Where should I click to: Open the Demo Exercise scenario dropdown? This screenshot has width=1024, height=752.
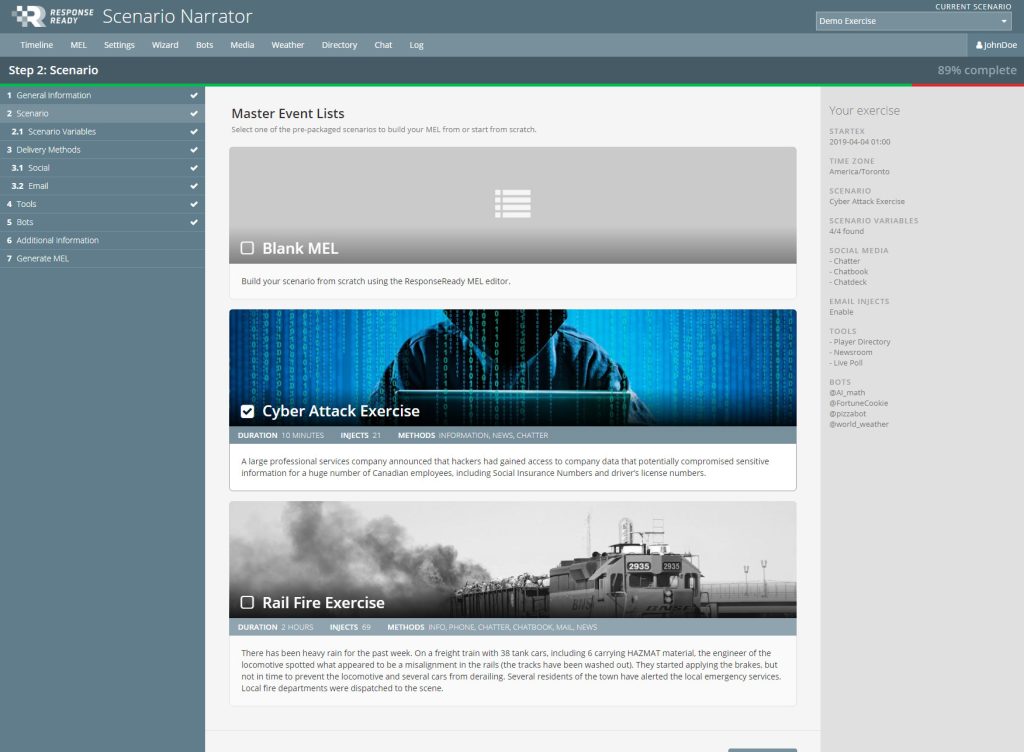pos(910,20)
